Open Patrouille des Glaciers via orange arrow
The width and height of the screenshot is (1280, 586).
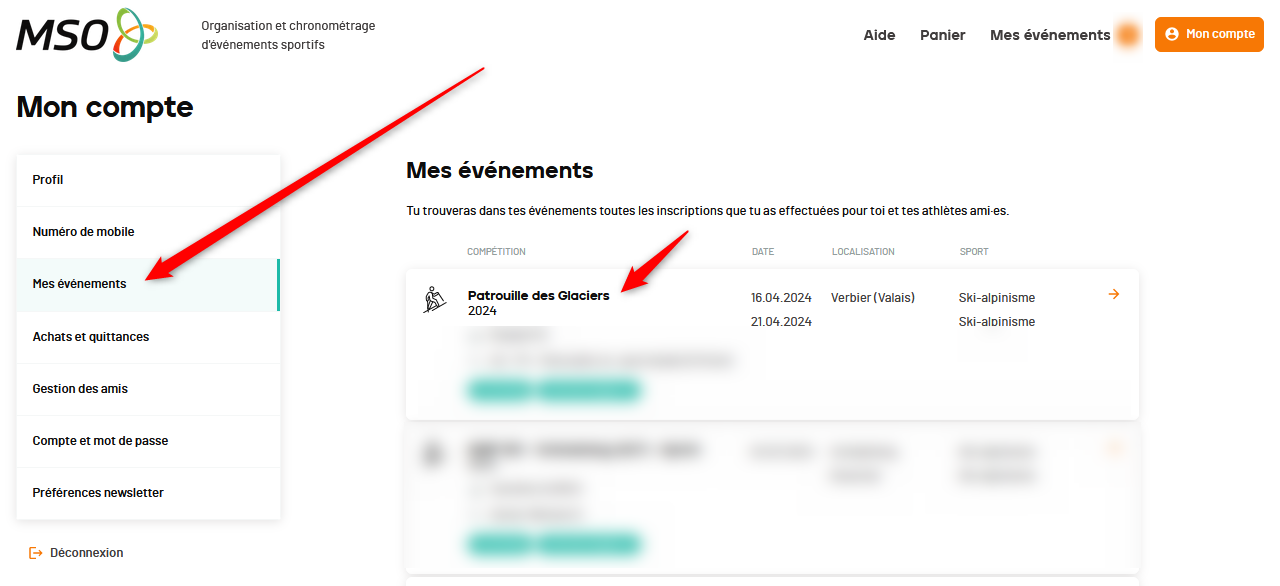click(1114, 294)
